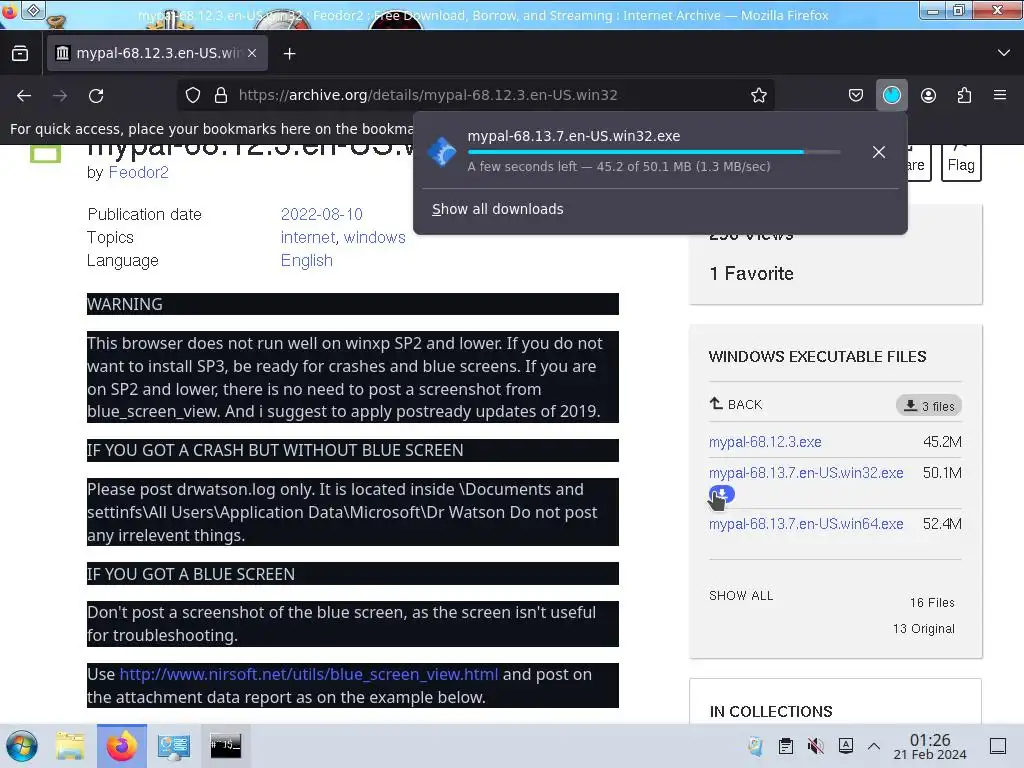1024x768 pixels.
Task: Open 16 Files listing
Action: click(x=932, y=603)
